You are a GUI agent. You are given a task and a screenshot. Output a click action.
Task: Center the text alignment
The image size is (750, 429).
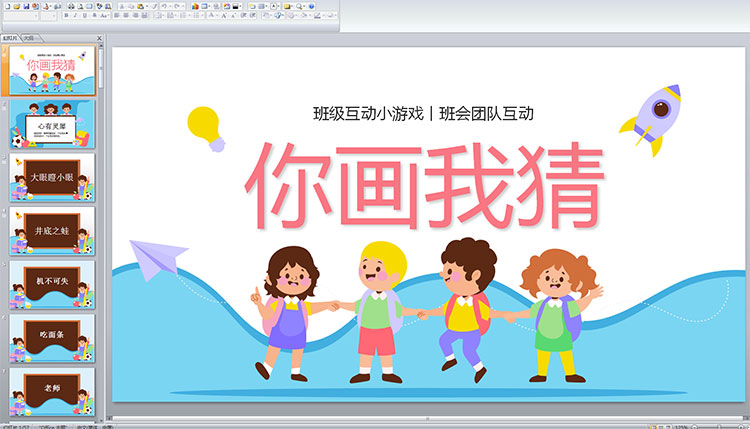pos(126,16)
